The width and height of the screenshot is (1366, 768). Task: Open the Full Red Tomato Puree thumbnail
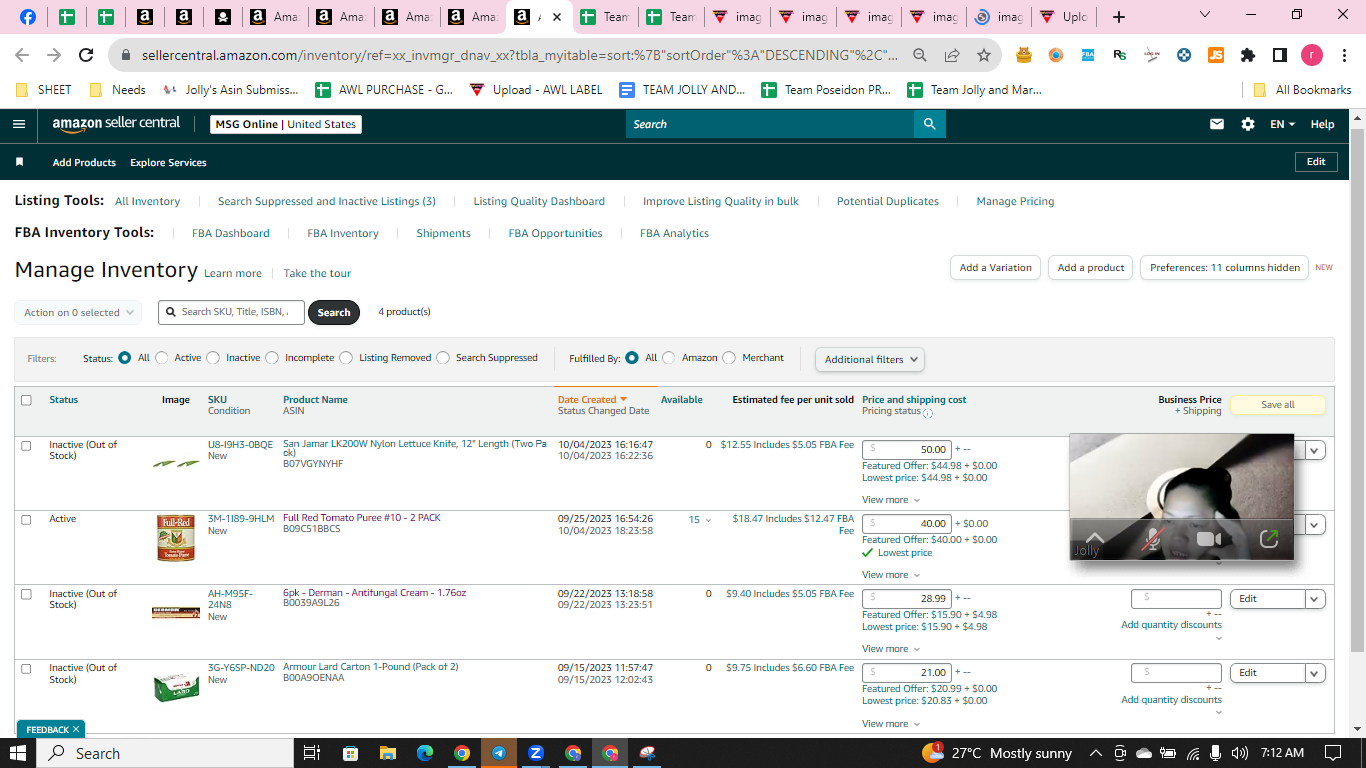175,538
